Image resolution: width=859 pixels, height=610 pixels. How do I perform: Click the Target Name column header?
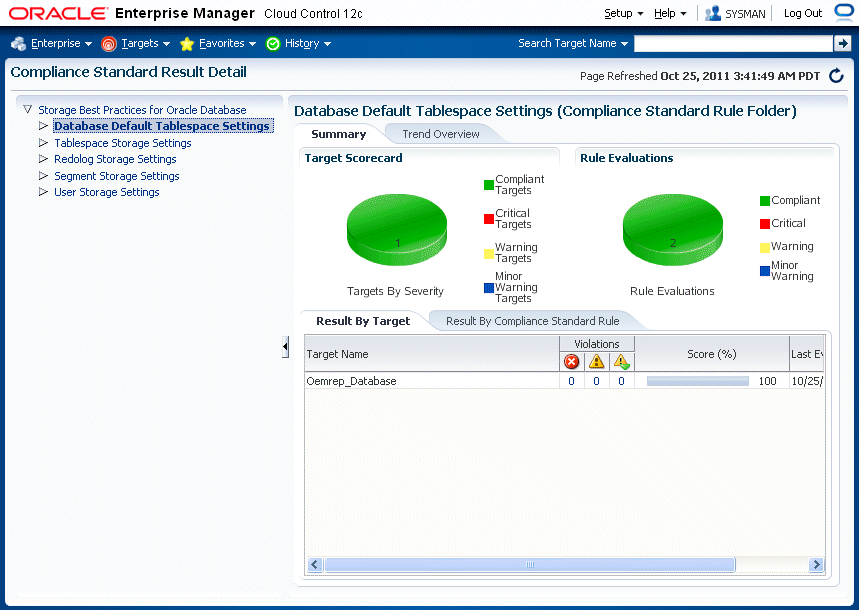coord(432,354)
